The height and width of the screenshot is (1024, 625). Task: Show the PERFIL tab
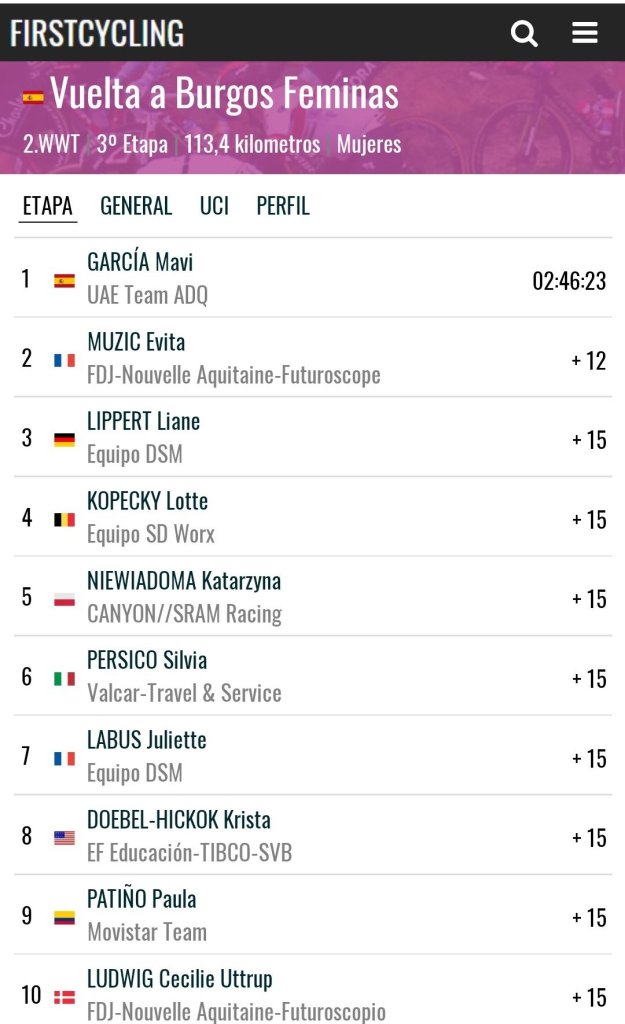point(283,206)
